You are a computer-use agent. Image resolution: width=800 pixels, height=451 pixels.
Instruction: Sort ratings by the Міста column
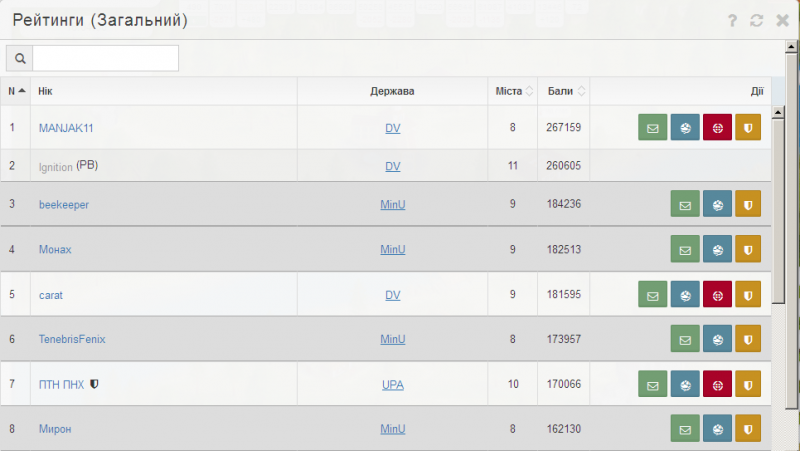(x=515, y=91)
